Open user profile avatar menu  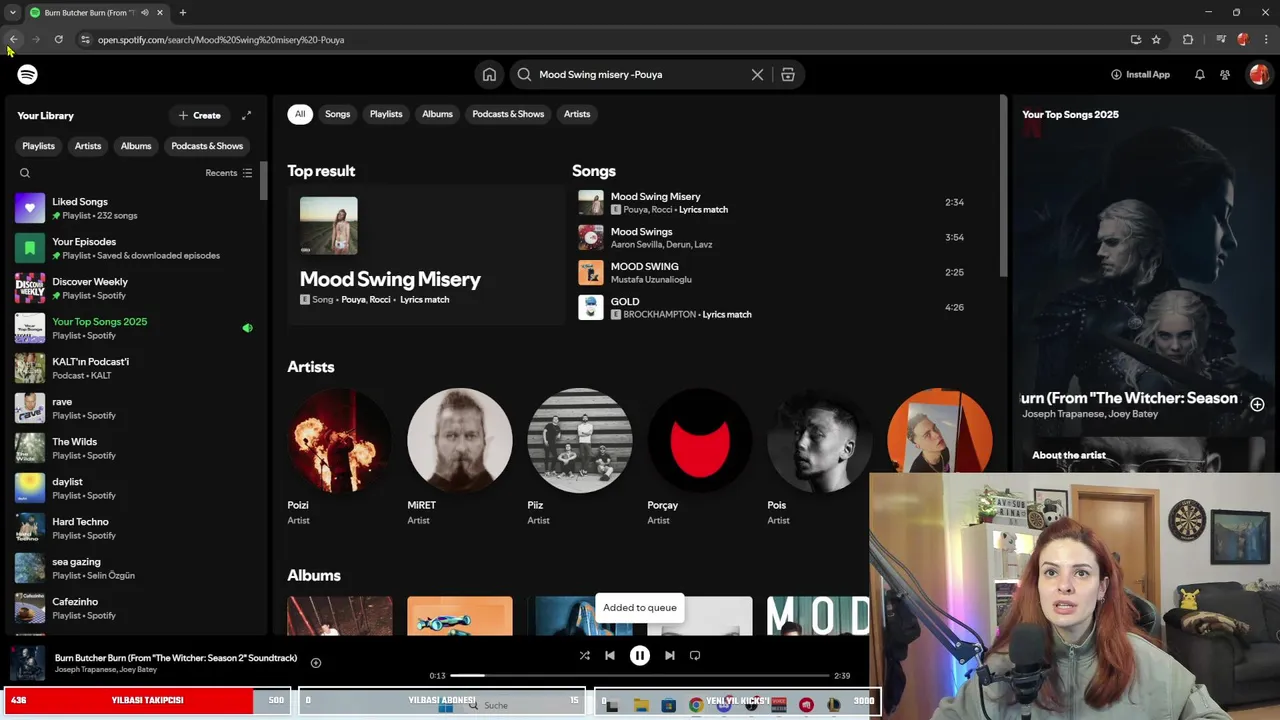1259,74
